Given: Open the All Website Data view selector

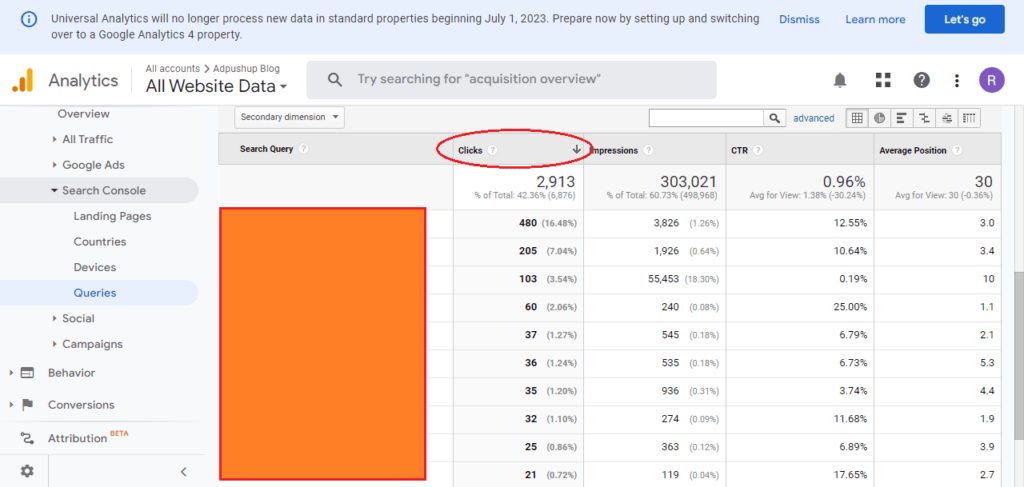Looking at the screenshot, I should (x=216, y=86).
